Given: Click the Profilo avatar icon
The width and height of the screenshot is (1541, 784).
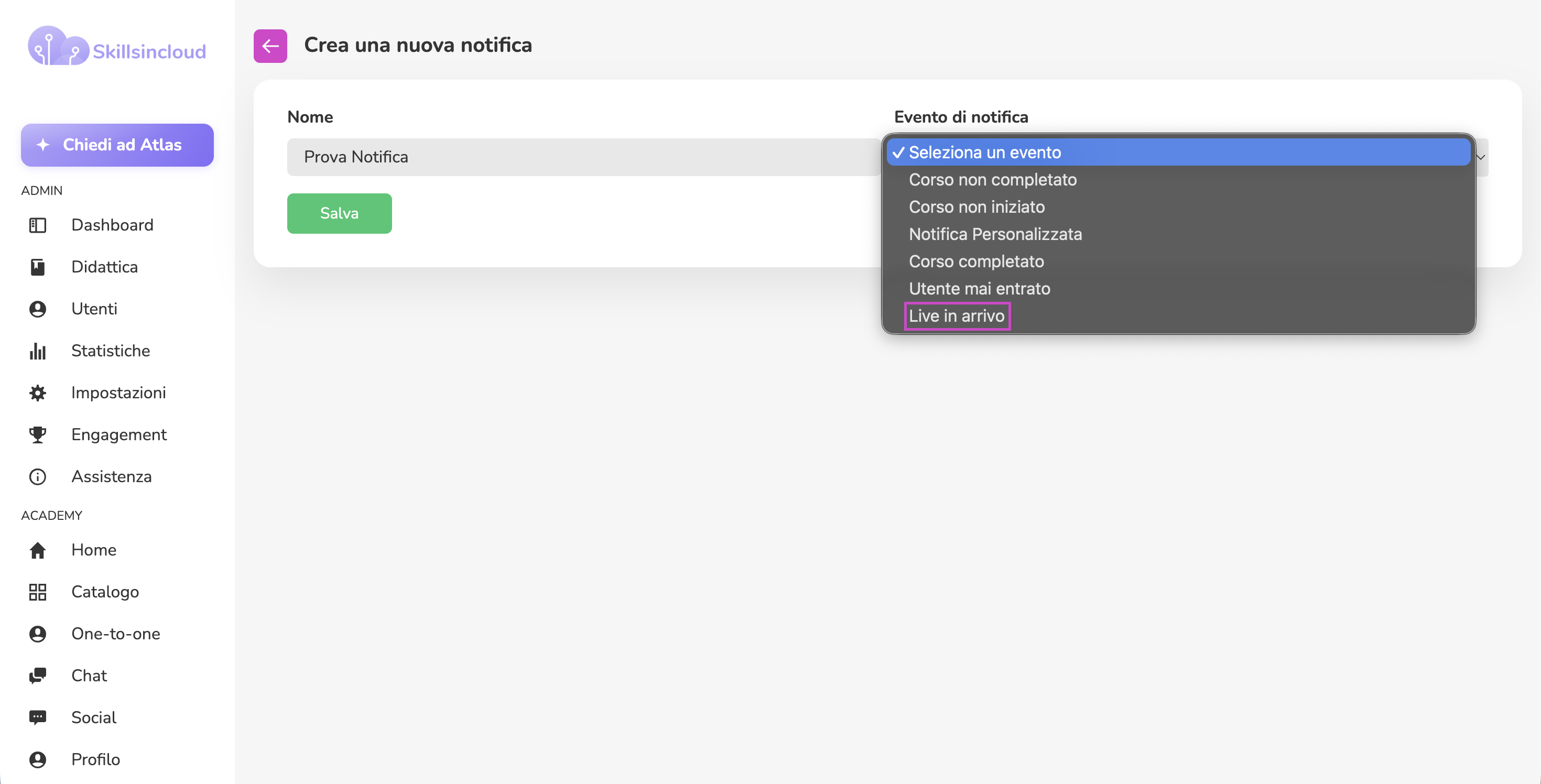Looking at the screenshot, I should tap(38, 759).
